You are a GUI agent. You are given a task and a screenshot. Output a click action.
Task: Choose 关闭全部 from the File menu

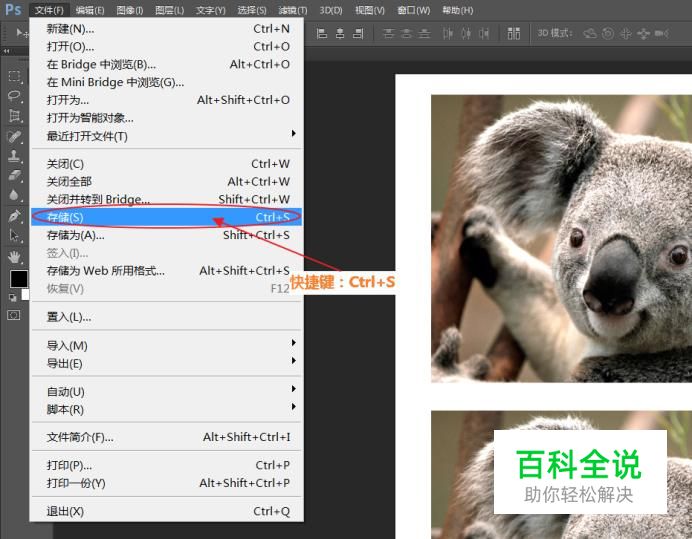tap(167, 181)
